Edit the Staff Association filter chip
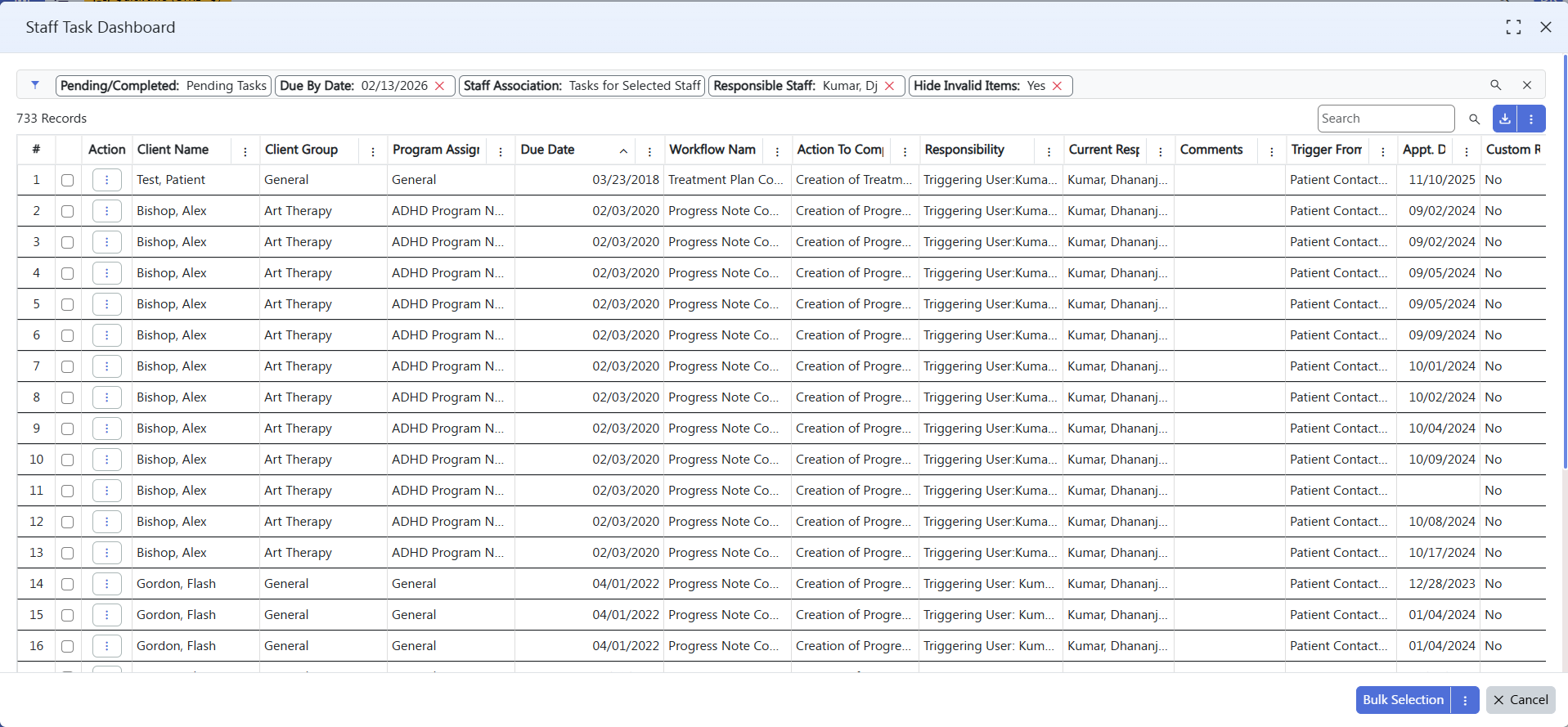Viewport: 1568px width, 727px height. point(582,86)
